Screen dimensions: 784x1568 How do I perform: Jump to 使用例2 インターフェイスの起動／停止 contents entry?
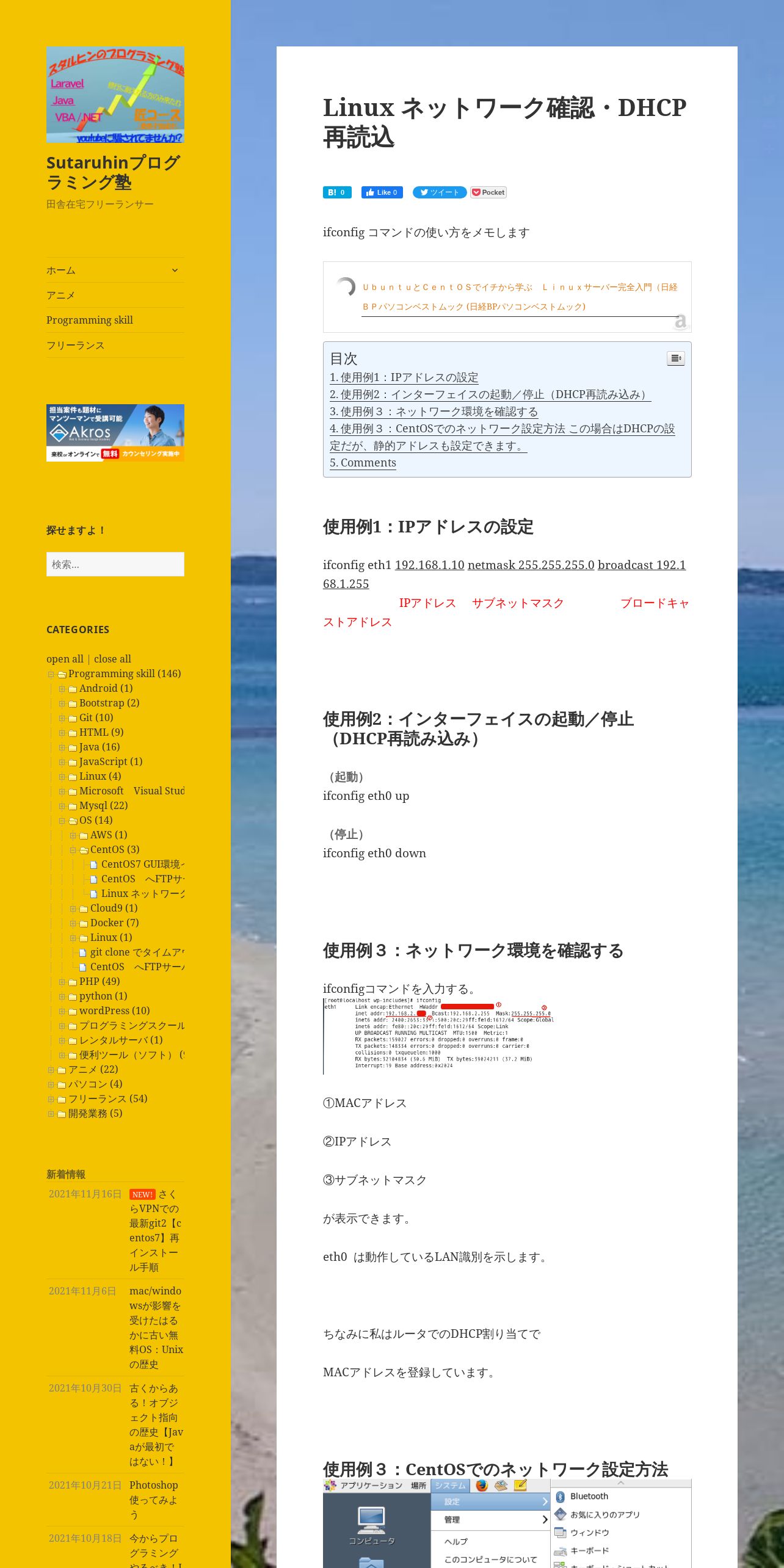click(490, 394)
